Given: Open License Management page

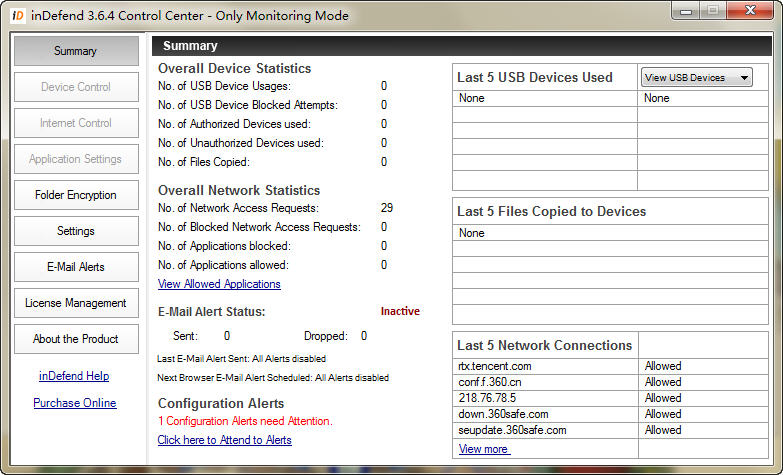Looking at the screenshot, I should 76,303.
